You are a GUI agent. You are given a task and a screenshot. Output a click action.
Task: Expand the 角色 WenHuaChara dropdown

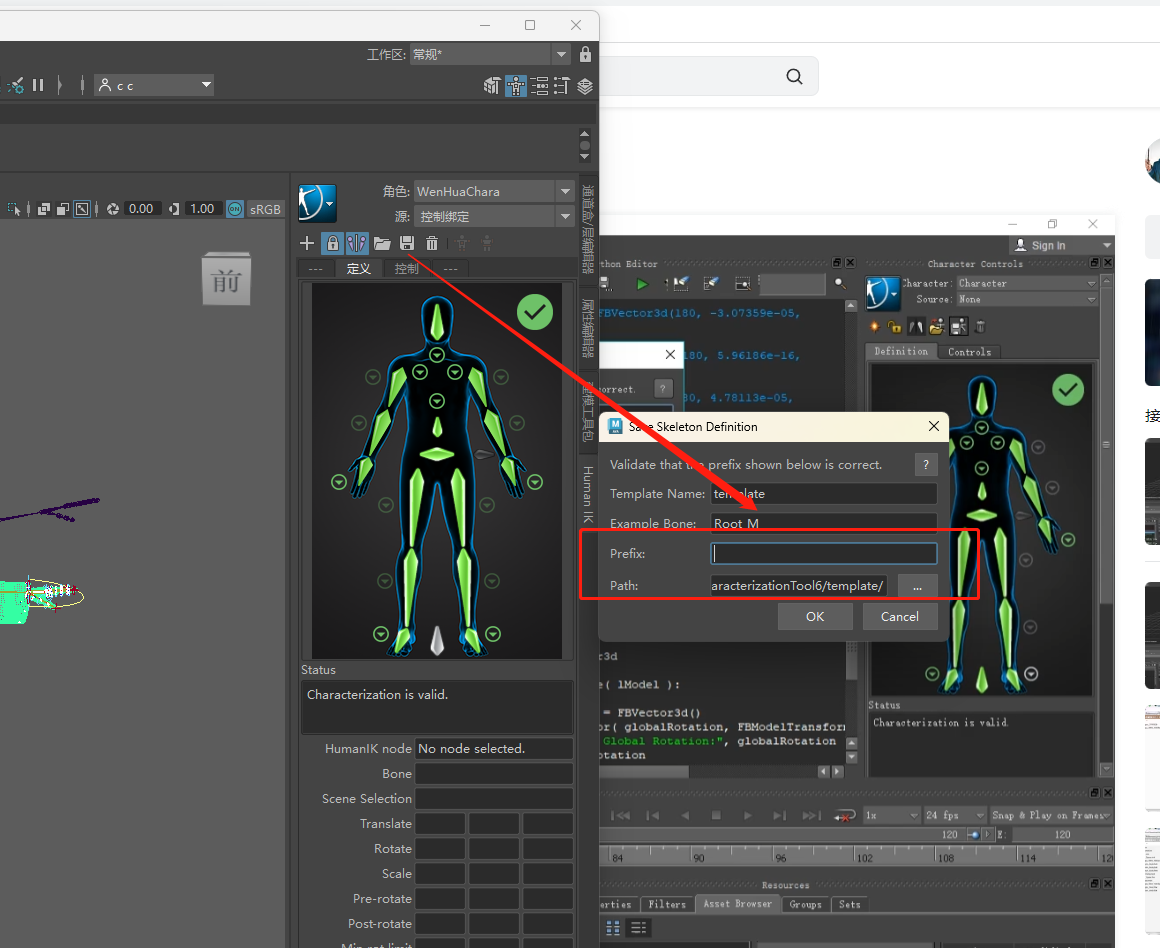tap(493, 192)
